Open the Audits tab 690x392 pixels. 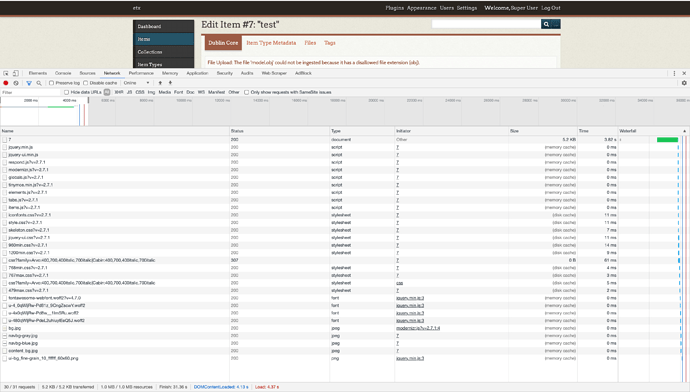pos(247,73)
